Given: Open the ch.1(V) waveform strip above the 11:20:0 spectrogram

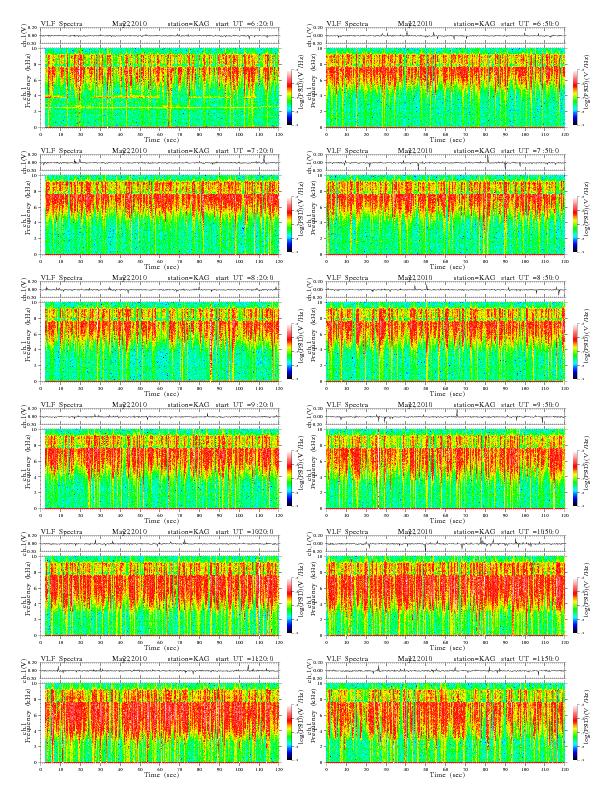Looking at the screenshot, I should pyautogui.click(x=160, y=671).
